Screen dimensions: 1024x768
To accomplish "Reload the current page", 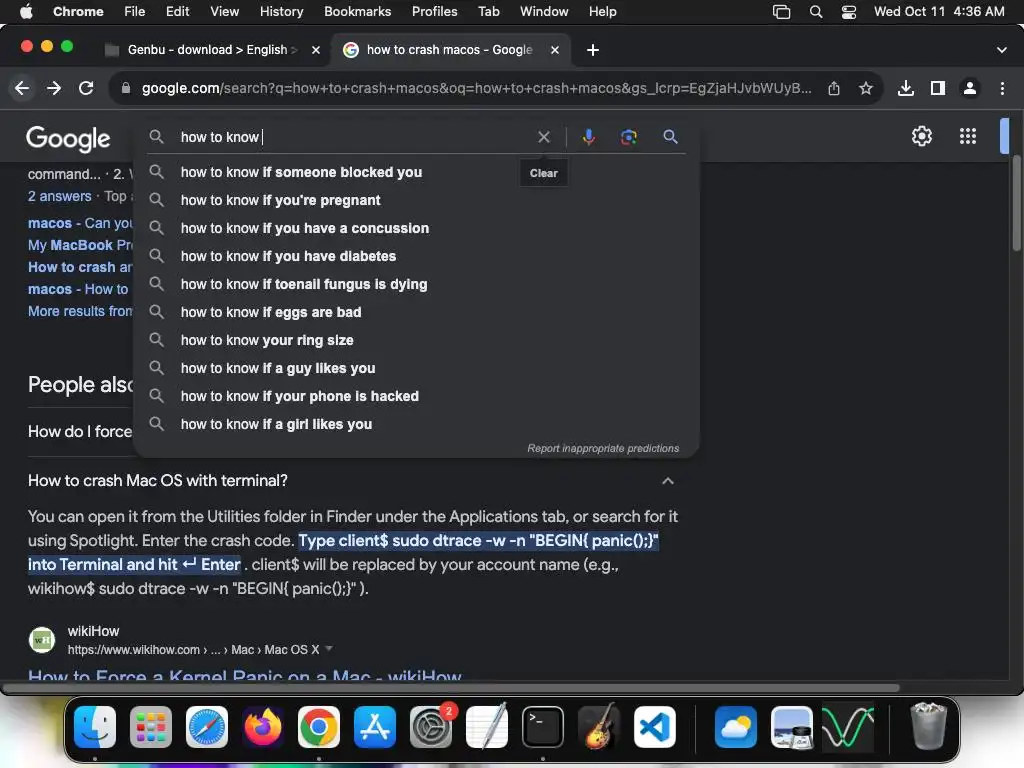I will 86,88.
